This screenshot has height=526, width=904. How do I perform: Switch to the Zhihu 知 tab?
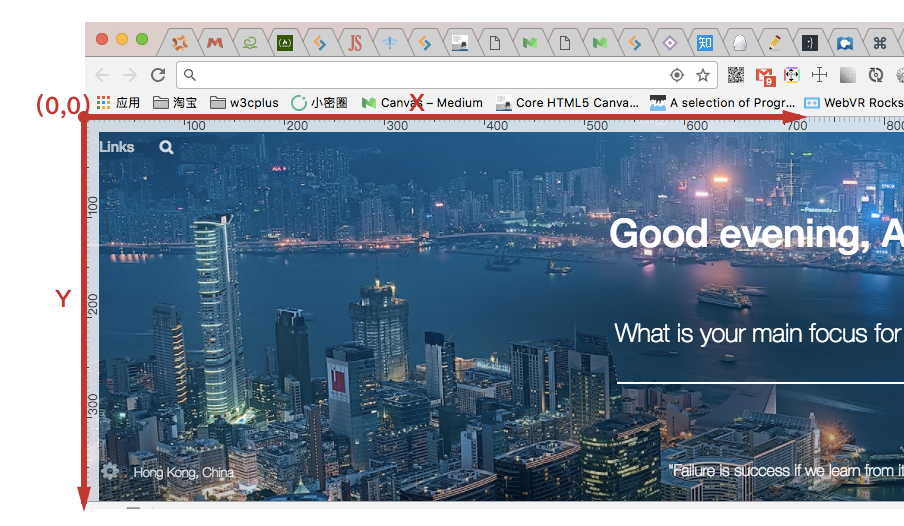point(705,43)
